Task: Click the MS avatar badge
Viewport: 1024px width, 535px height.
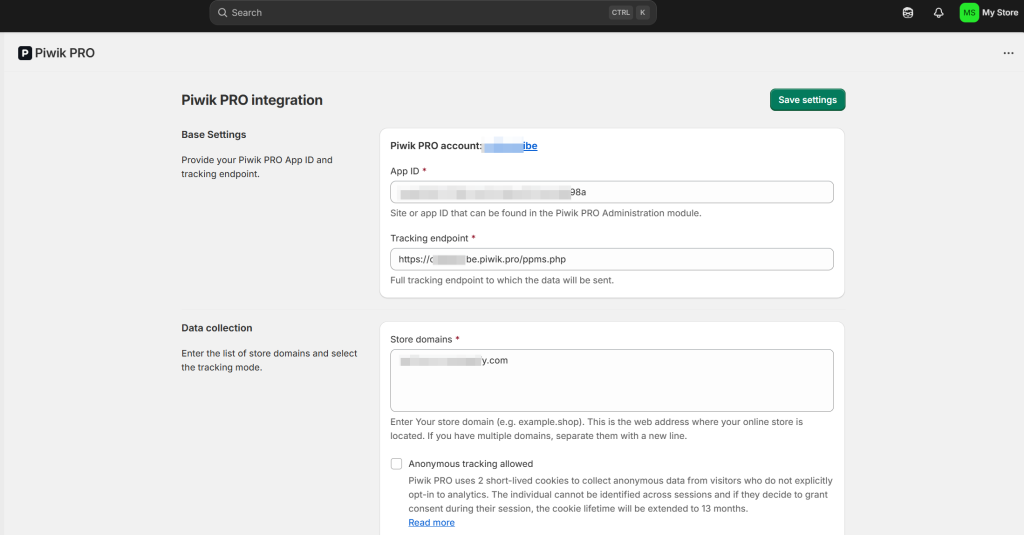Action: pos(969,12)
